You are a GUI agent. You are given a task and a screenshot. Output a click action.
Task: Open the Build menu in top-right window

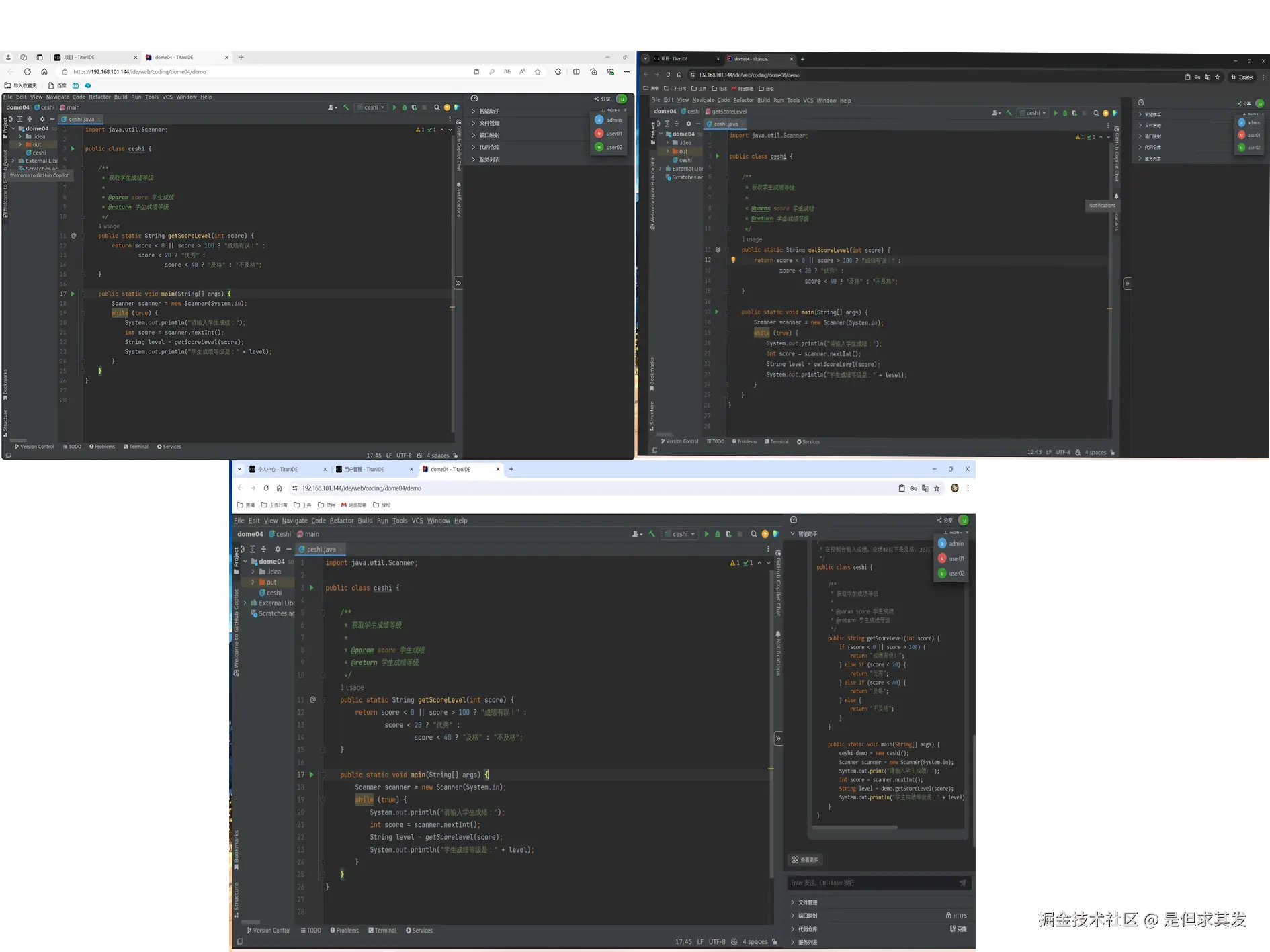763,101
